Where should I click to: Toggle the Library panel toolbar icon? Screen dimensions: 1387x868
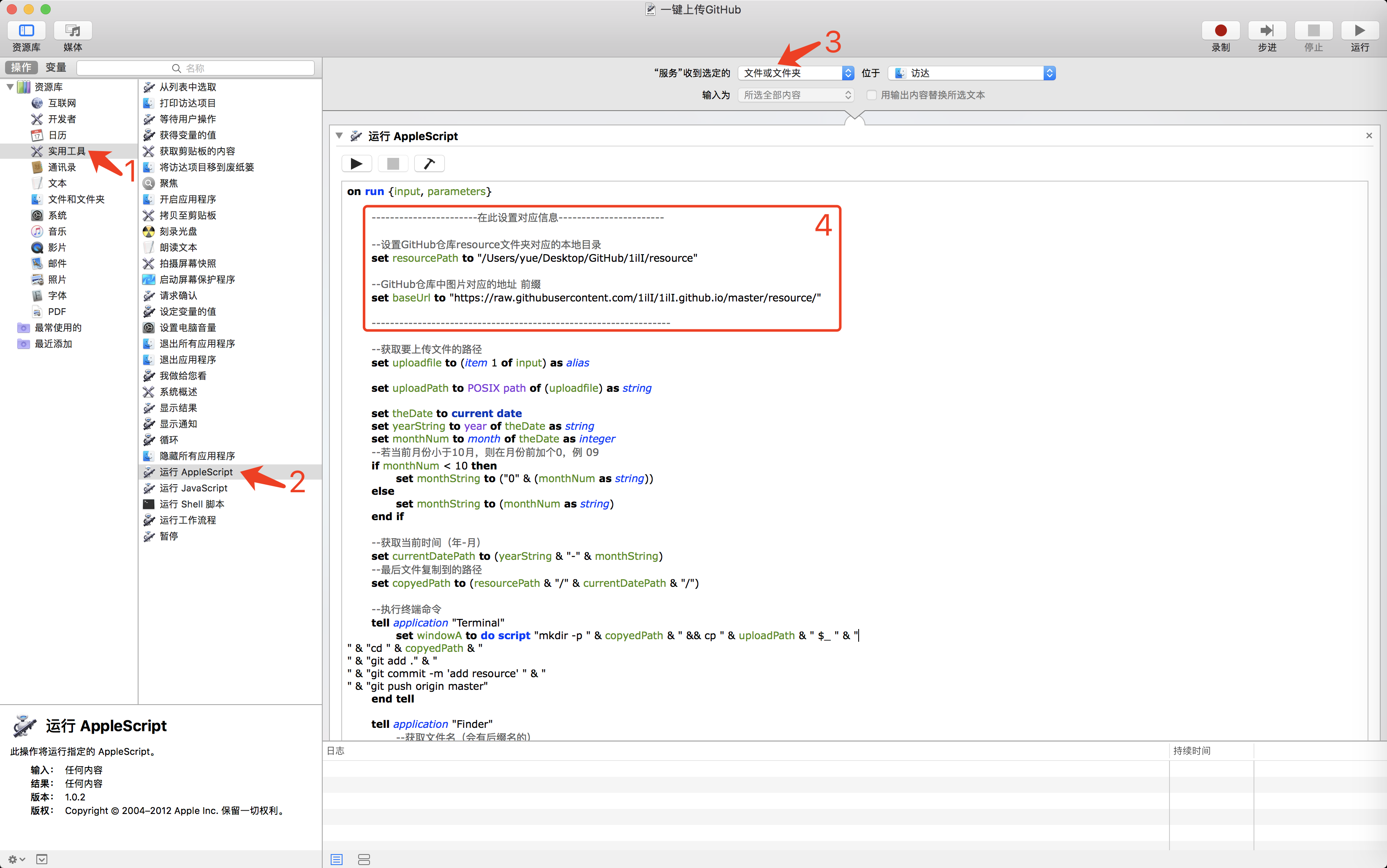27,30
